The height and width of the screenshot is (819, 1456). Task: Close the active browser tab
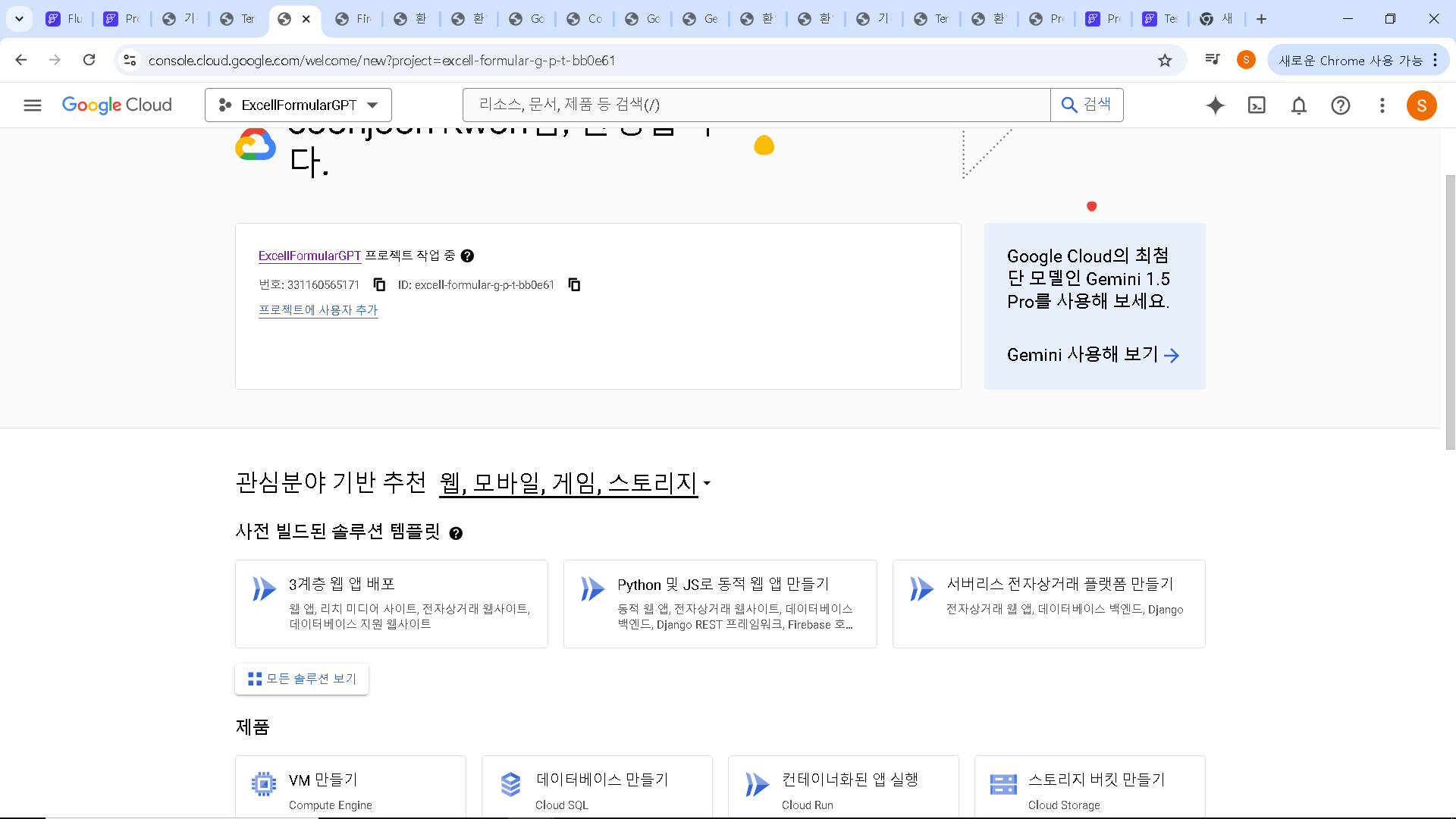click(x=306, y=19)
